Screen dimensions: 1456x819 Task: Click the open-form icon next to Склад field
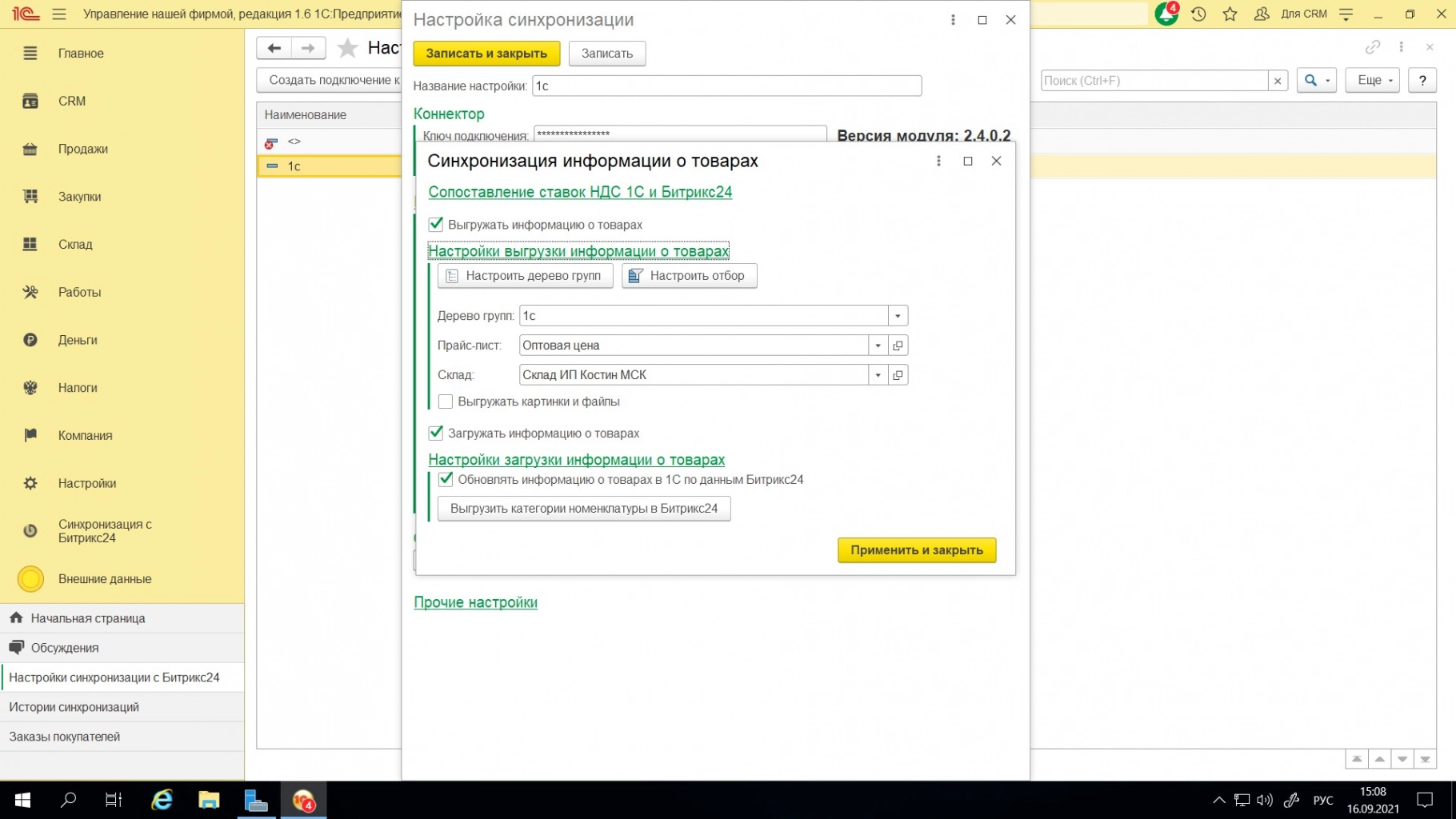pyautogui.click(x=898, y=375)
